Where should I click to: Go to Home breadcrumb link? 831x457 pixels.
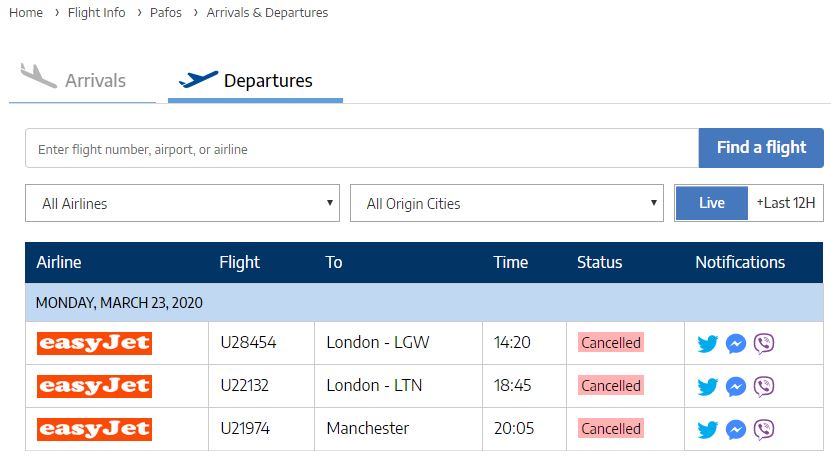26,13
